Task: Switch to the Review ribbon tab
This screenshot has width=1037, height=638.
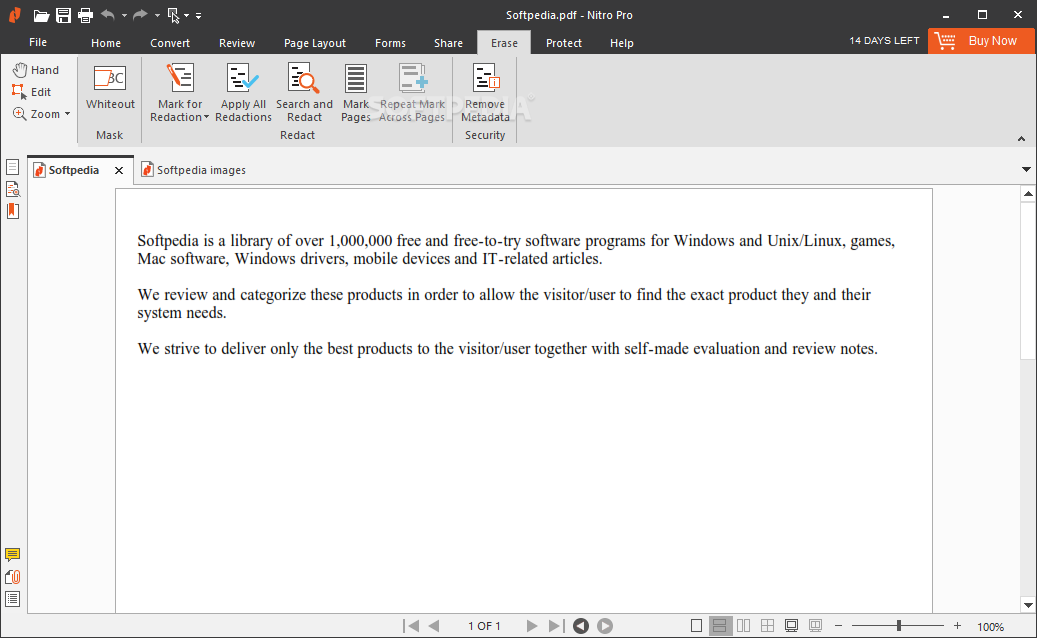Action: pos(237,43)
